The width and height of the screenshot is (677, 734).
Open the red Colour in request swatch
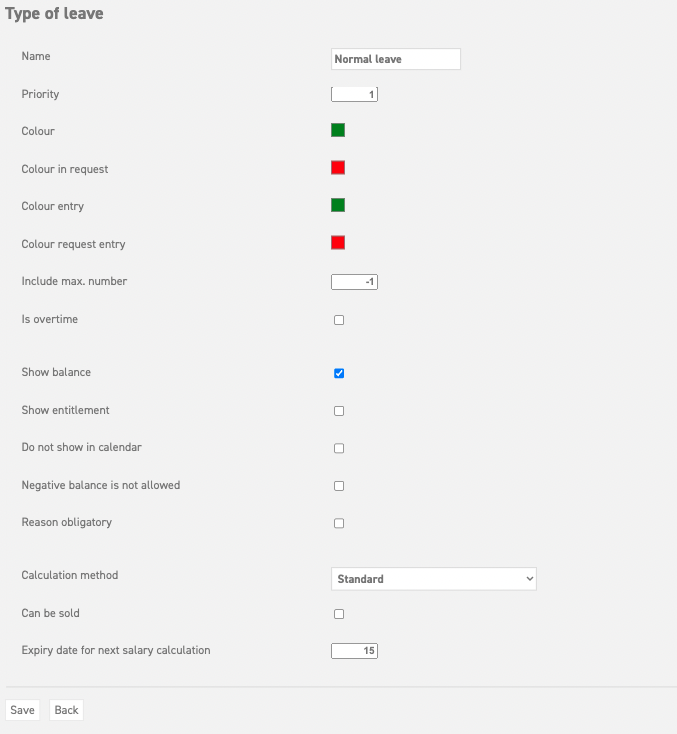pyautogui.click(x=338, y=168)
